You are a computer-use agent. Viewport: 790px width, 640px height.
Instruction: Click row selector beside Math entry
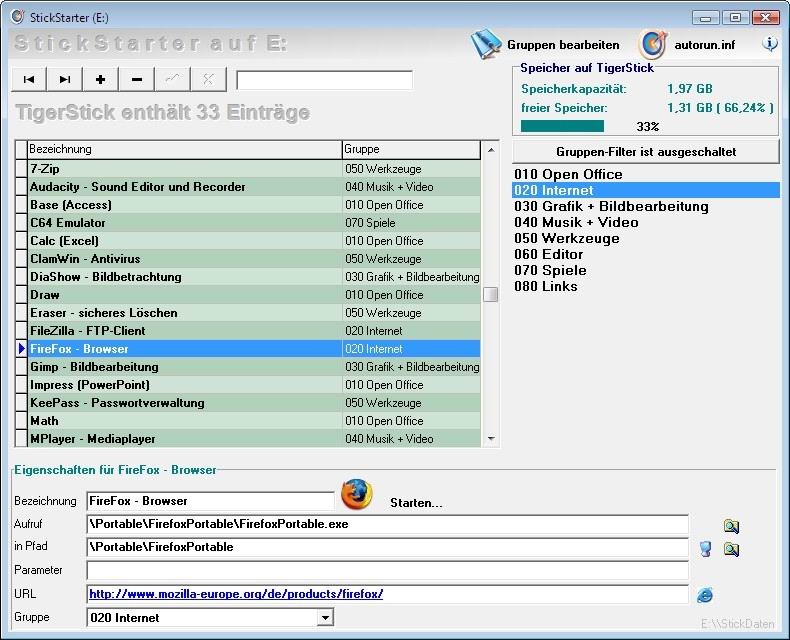coord(21,421)
